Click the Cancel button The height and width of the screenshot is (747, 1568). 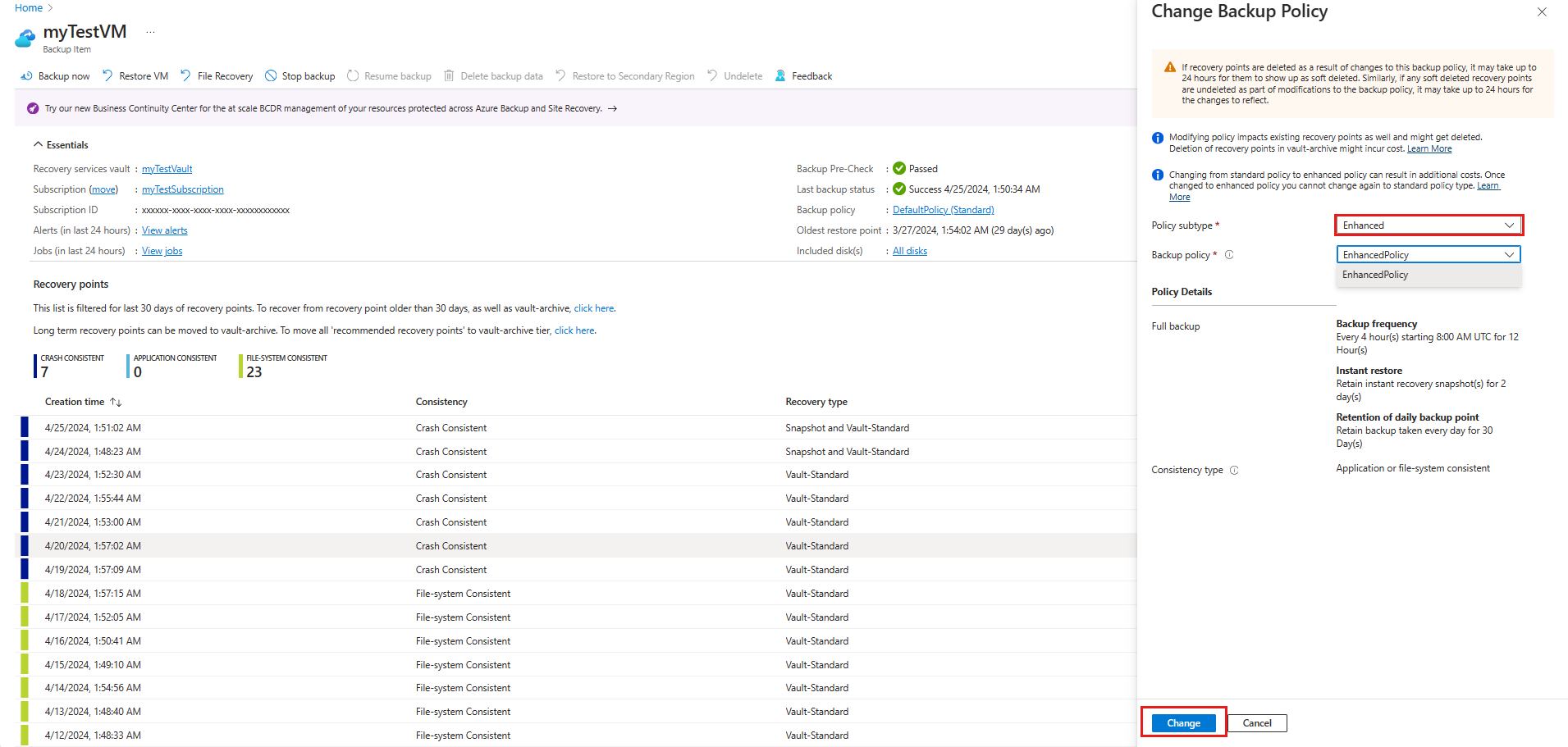(1256, 723)
